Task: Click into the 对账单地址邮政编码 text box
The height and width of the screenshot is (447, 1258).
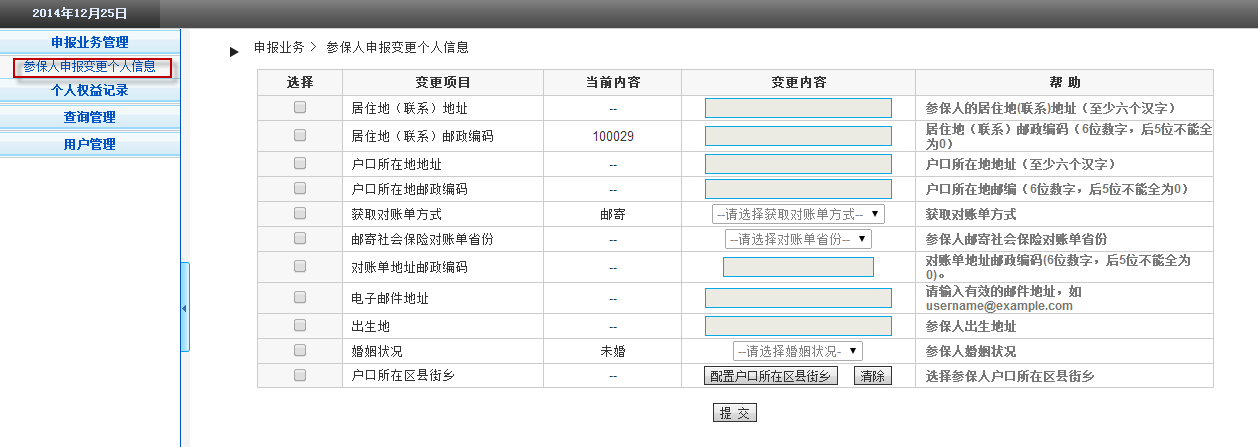Action: 797,267
